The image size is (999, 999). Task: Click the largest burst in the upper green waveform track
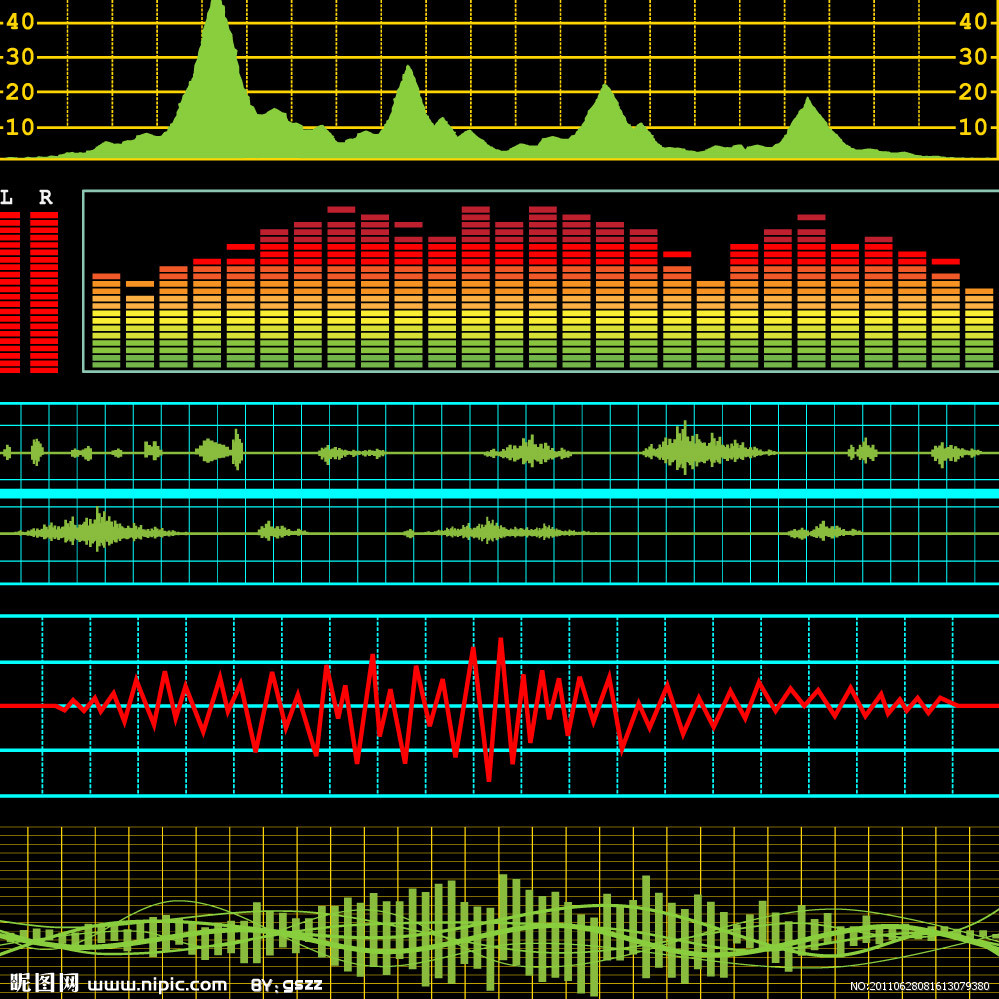[x=685, y=452]
